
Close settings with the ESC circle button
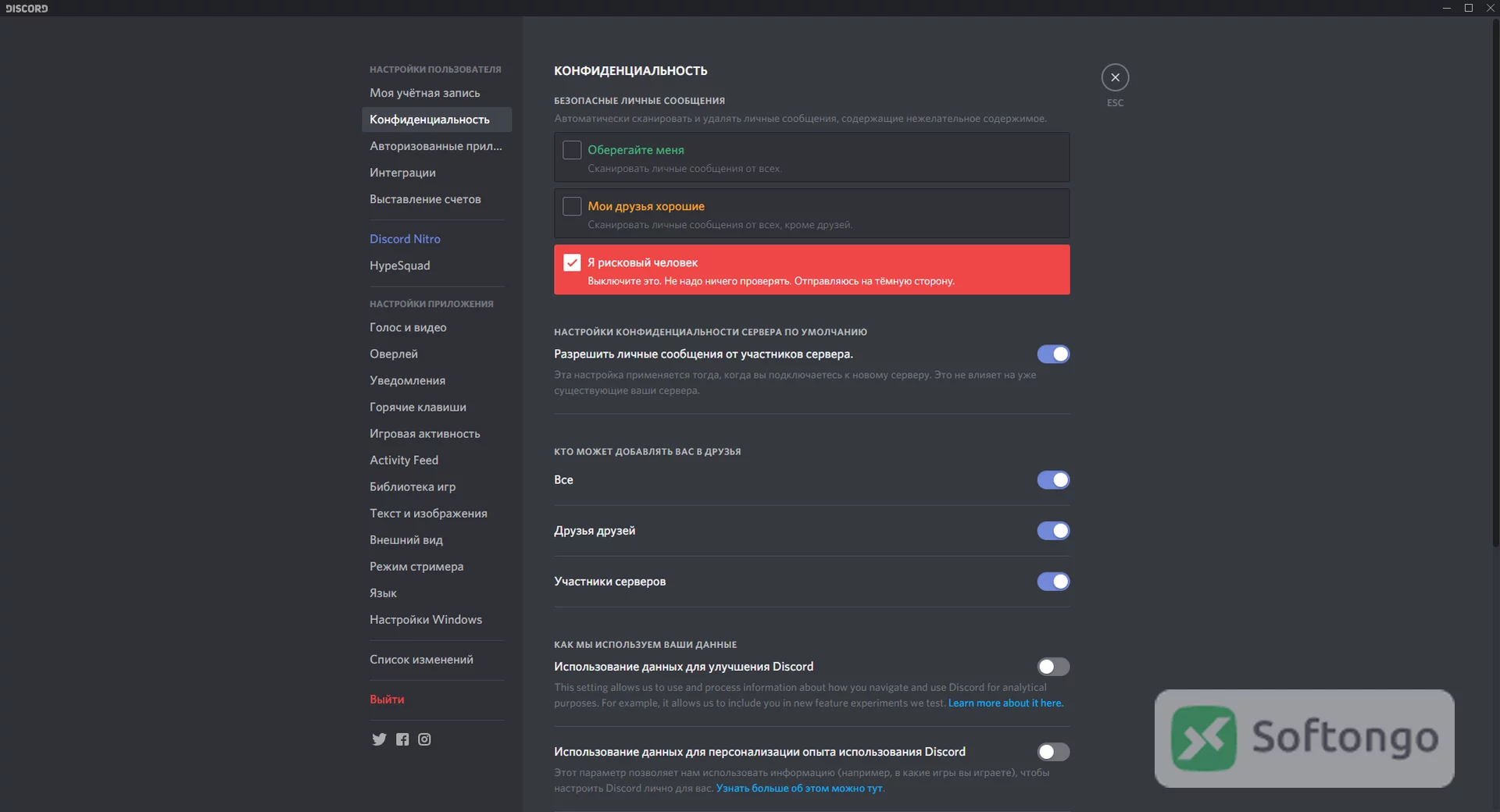pyautogui.click(x=1115, y=77)
